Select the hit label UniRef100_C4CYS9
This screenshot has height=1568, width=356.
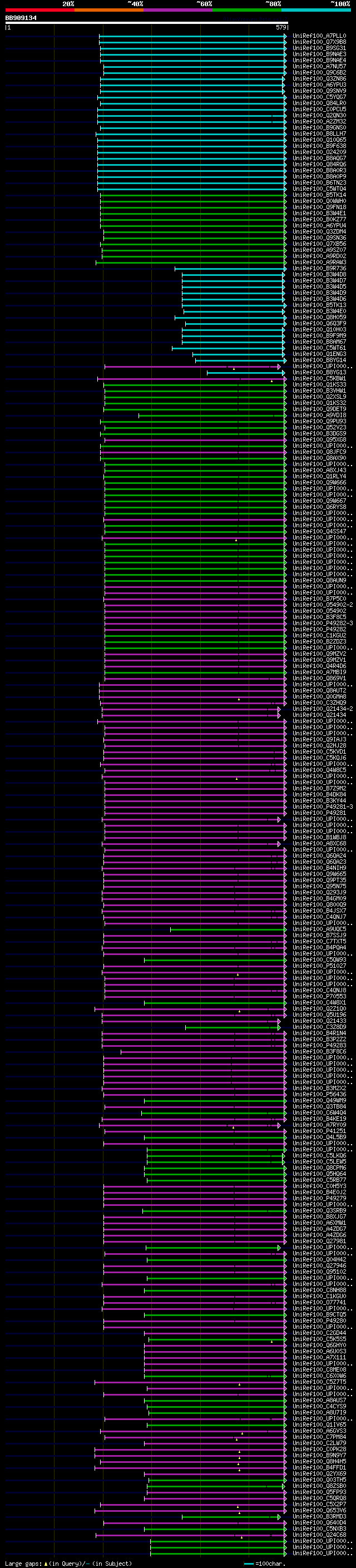click(319, 1407)
